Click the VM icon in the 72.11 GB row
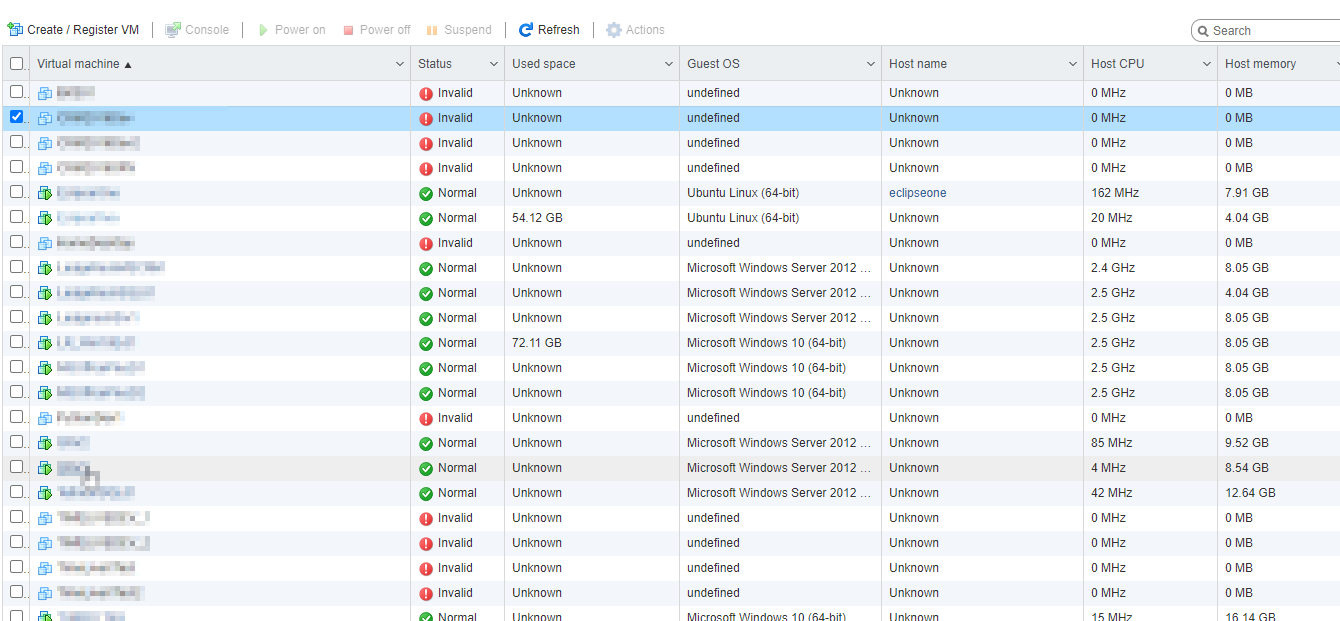 coord(45,343)
